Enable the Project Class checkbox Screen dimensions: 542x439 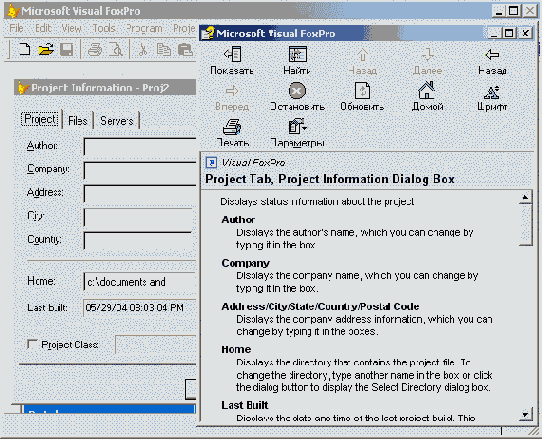32,344
